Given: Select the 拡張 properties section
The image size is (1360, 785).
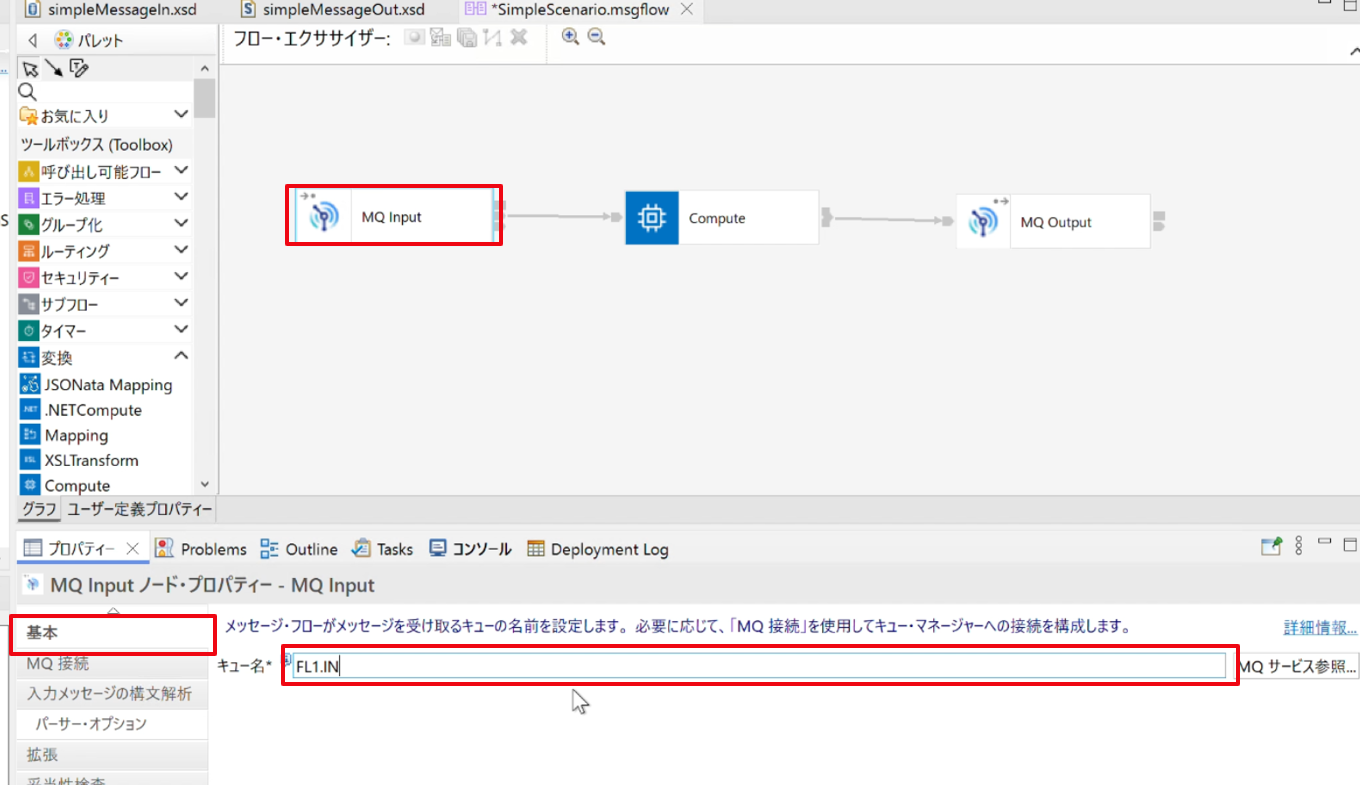Looking at the screenshot, I should click(x=113, y=755).
